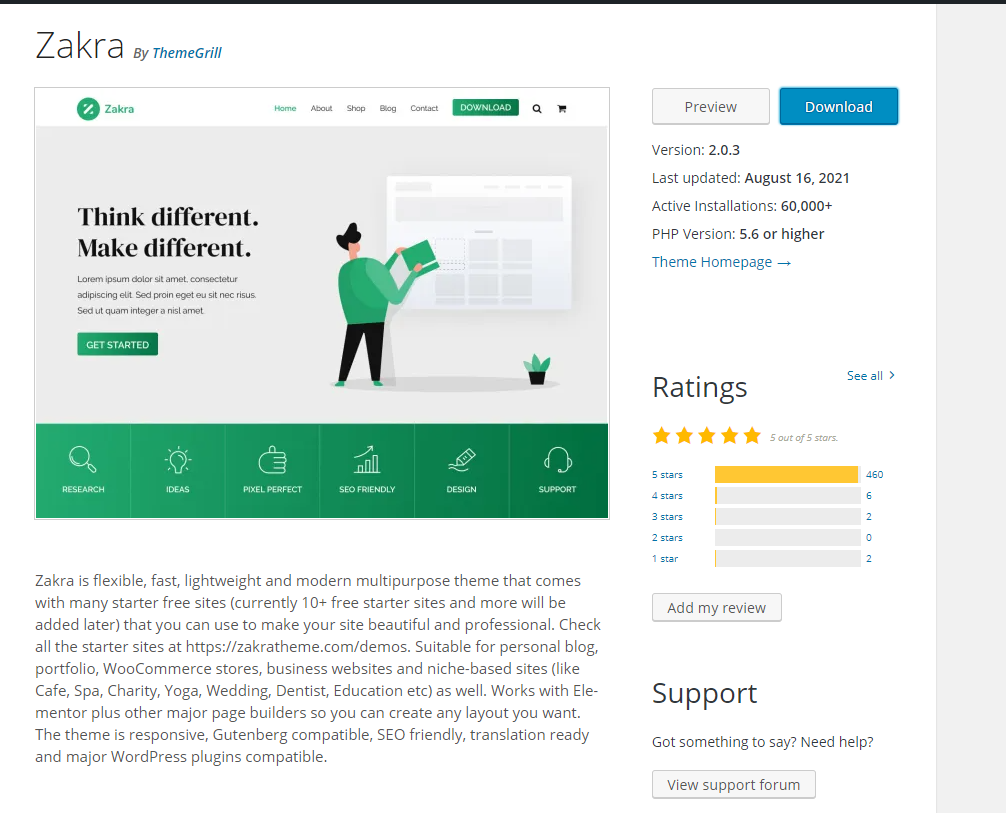Click the Support headset icon

click(x=558, y=459)
